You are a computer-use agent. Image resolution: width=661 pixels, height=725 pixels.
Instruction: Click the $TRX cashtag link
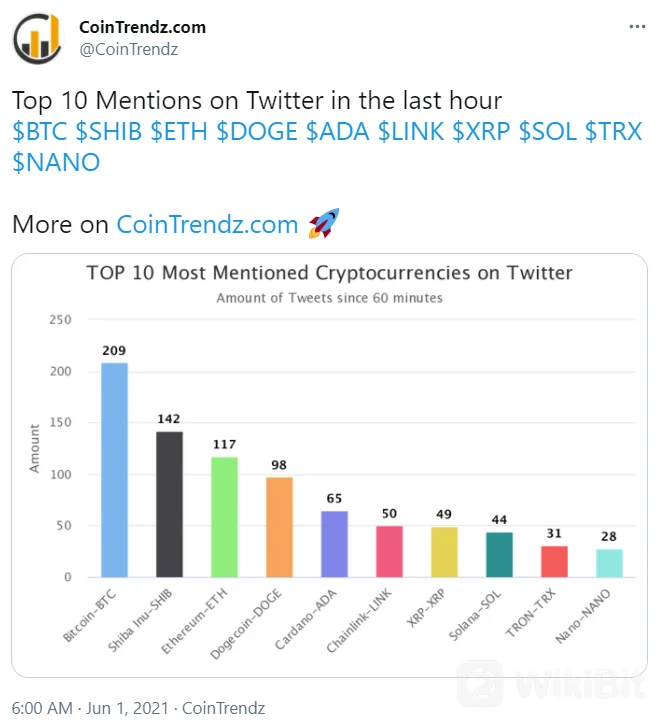613,132
